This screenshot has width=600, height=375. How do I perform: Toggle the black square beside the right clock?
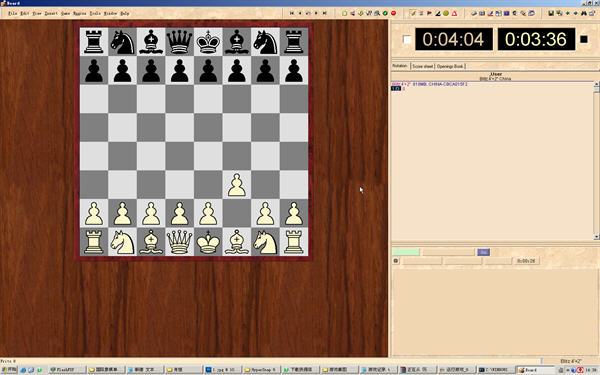point(584,39)
